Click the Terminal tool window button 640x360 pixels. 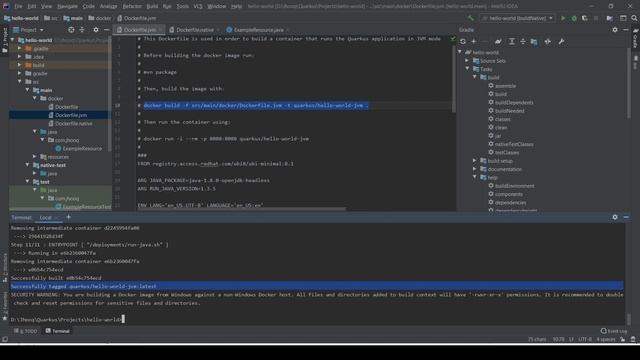(58, 331)
